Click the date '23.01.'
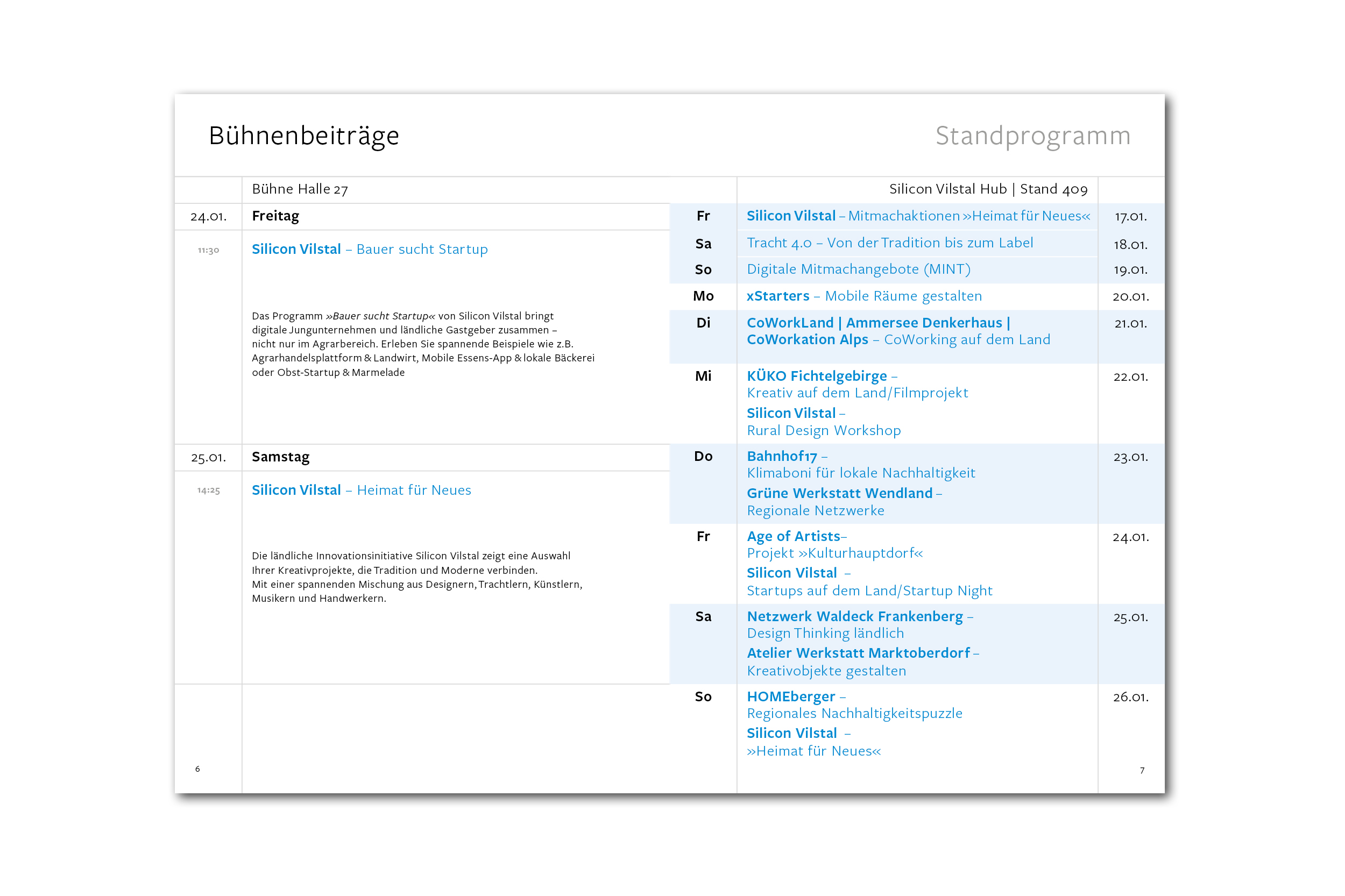This screenshot has width=1345, height=896. click(x=1131, y=457)
